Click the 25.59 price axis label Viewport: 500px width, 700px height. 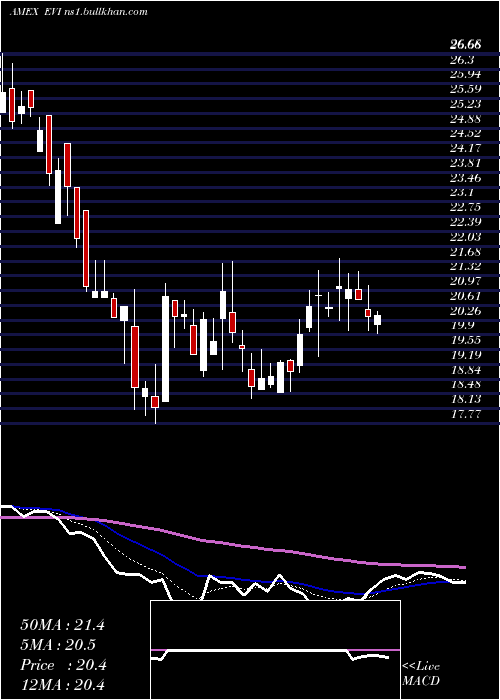(466, 89)
